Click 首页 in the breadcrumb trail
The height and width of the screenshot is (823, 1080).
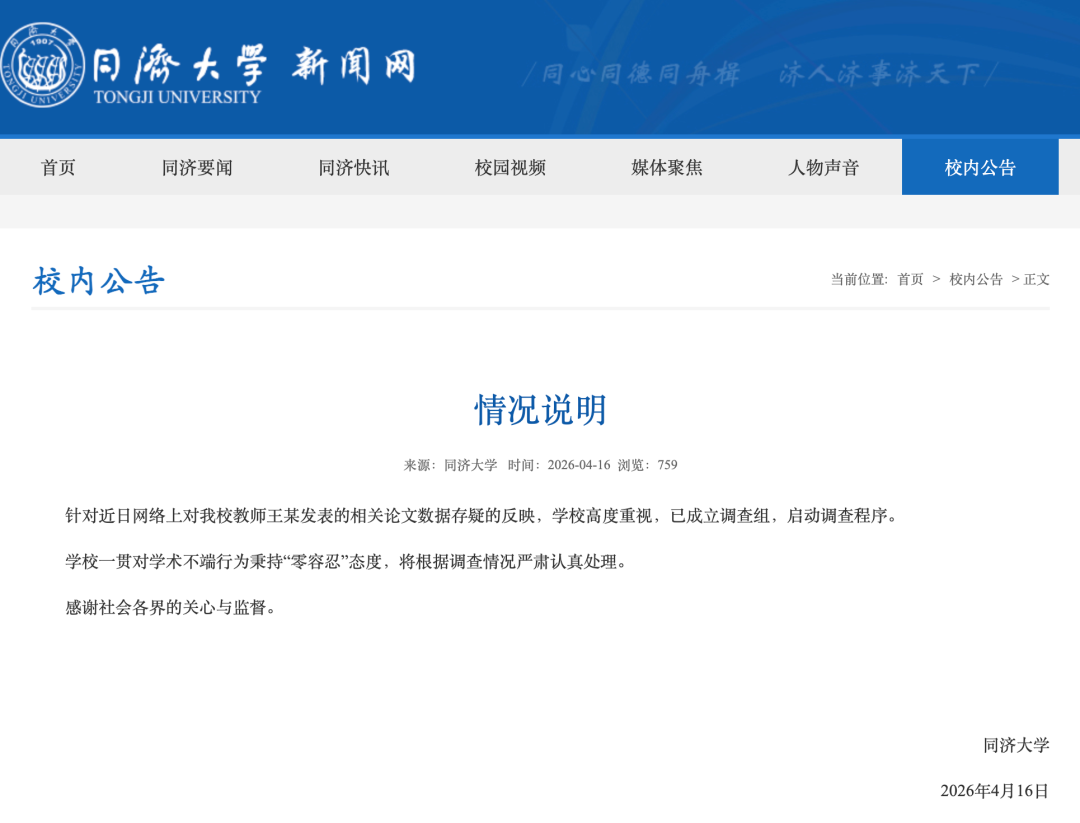(912, 280)
